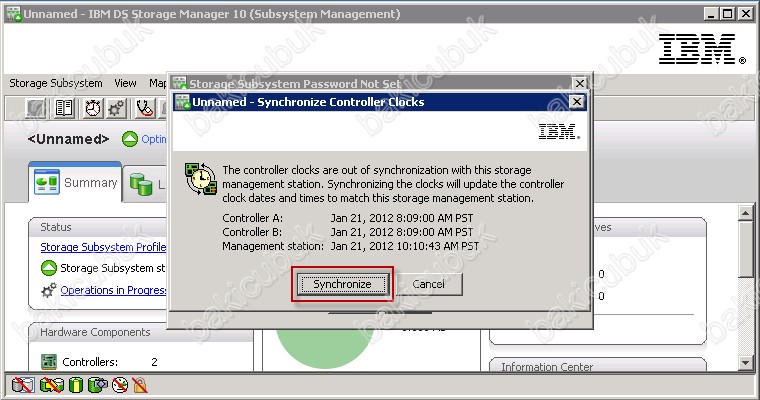This screenshot has height=400, width=760.
Task: Click the scroll down arrow of vertical scrollbar
Action: coord(745,362)
